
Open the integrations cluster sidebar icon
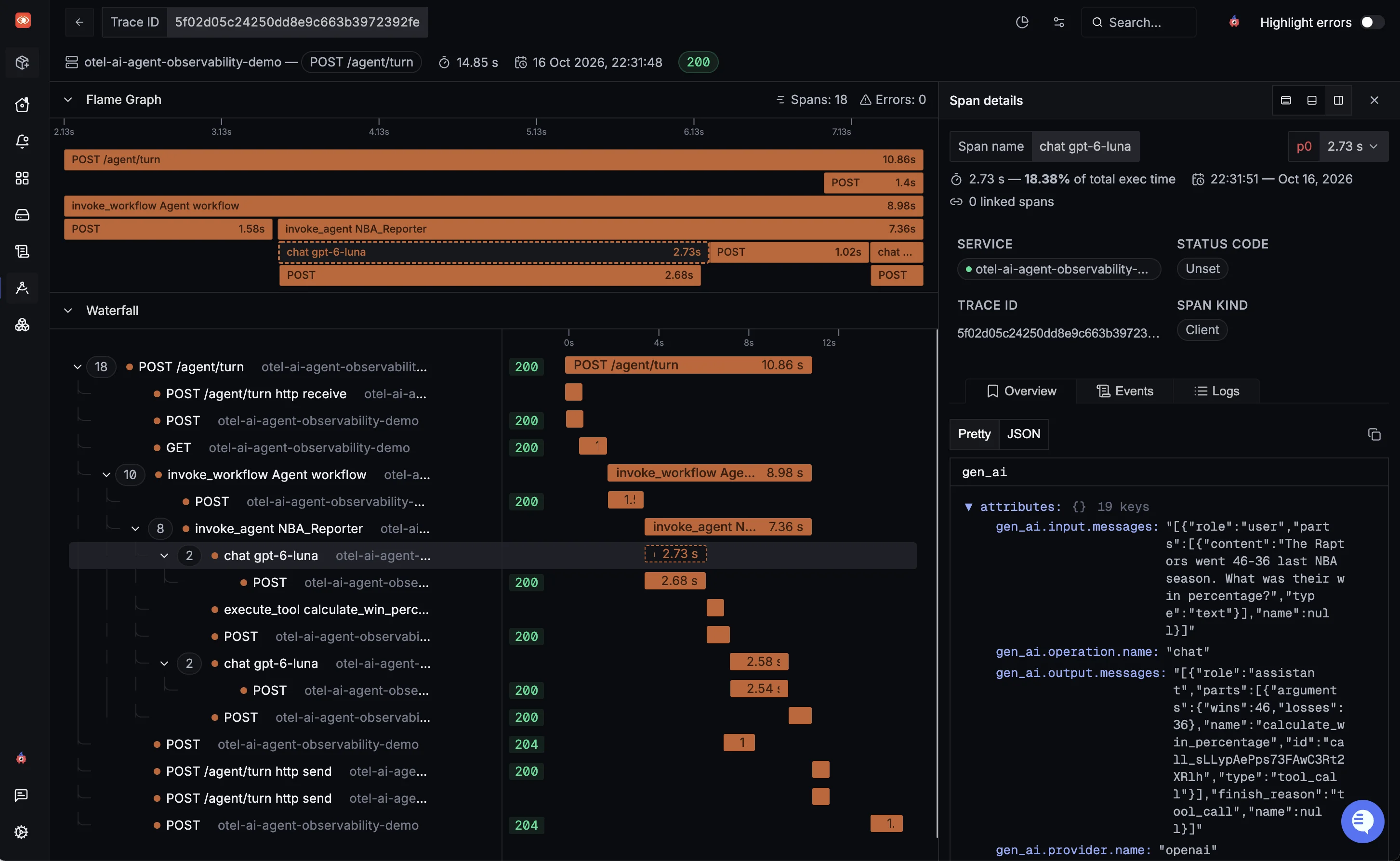pos(22,325)
